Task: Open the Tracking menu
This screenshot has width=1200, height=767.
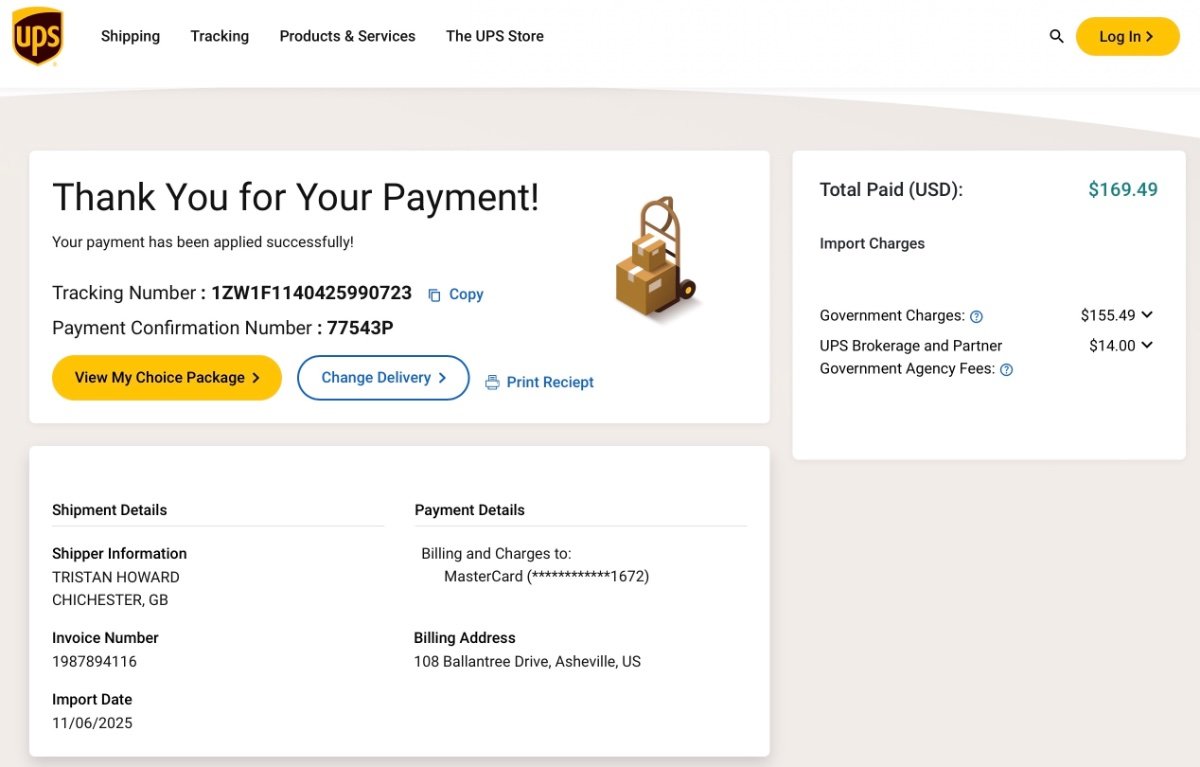Action: tap(220, 36)
